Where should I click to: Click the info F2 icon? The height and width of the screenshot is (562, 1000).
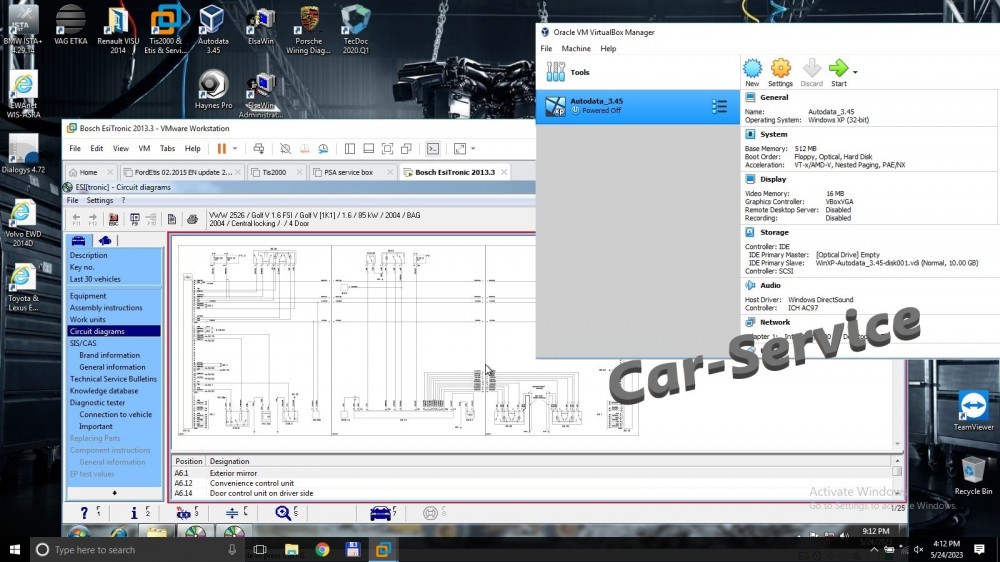(134, 513)
